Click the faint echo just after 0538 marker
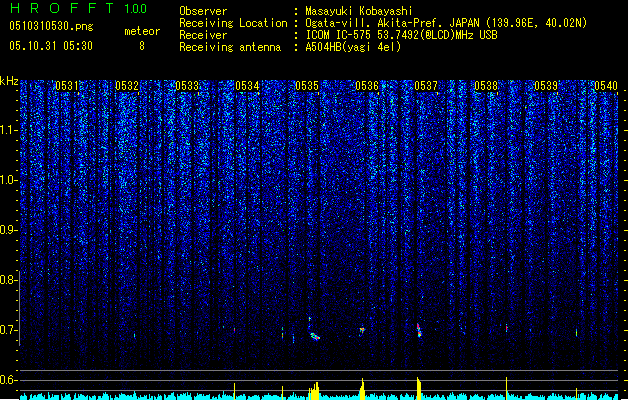This screenshot has height=400, width=629. click(507, 328)
